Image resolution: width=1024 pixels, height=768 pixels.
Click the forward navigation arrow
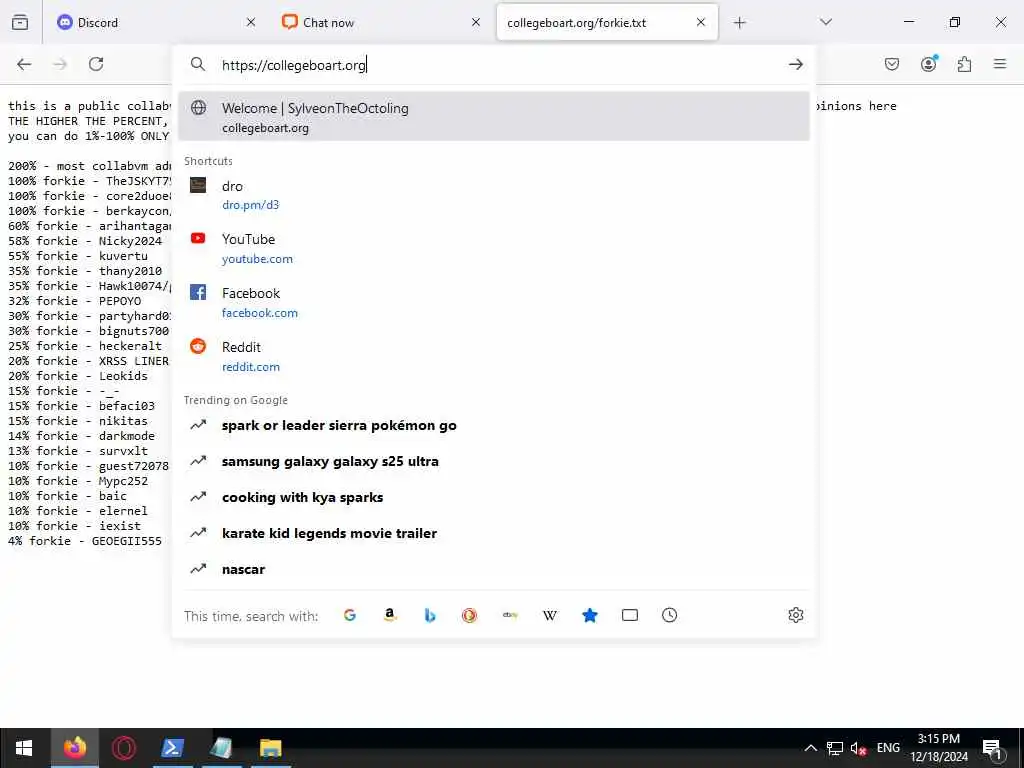(60, 64)
